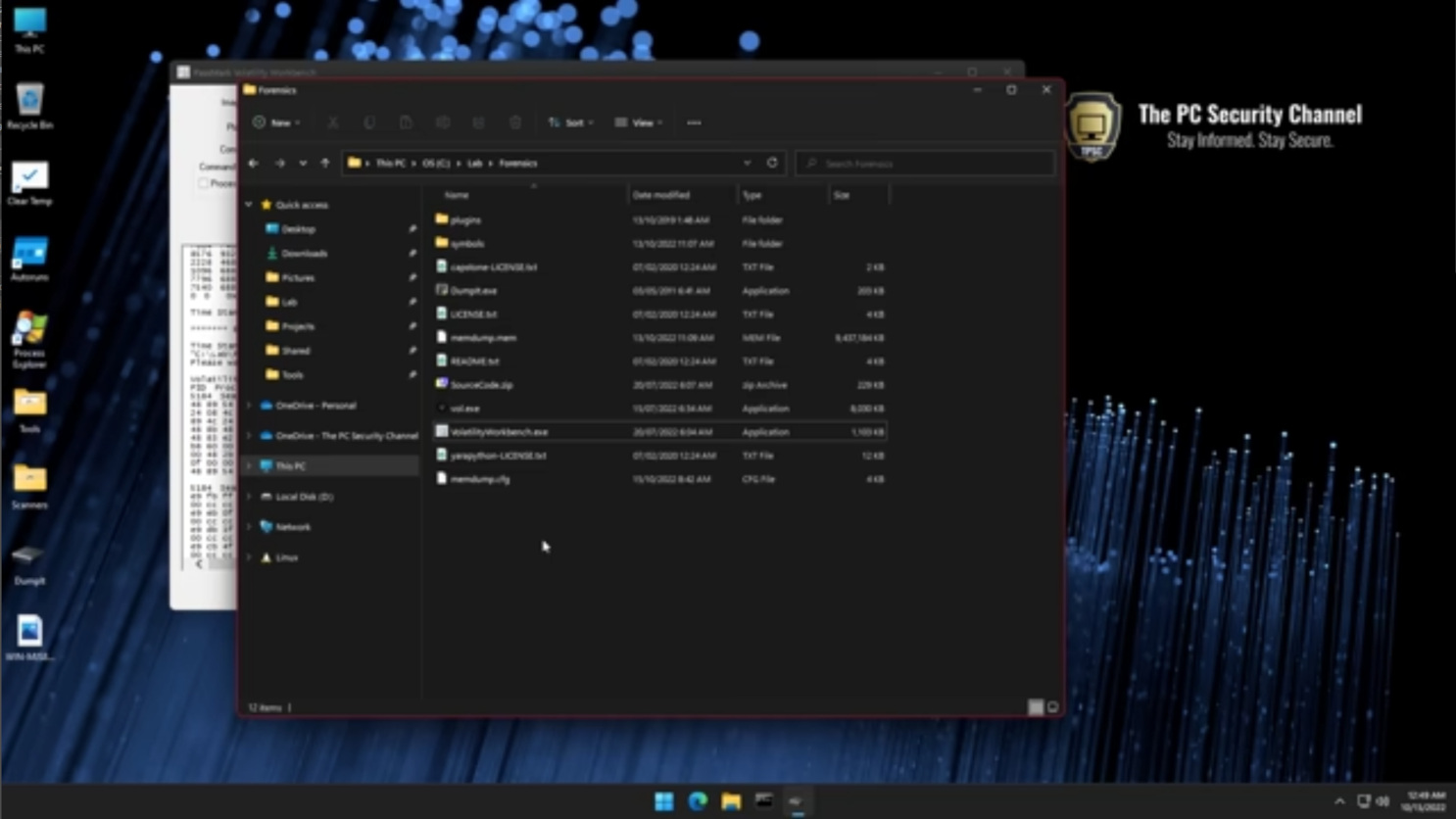Viewport: 1456px width, 819px height.
Task: Click the Paste icon in Explorer toolbar
Action: (x=406, y=122)
